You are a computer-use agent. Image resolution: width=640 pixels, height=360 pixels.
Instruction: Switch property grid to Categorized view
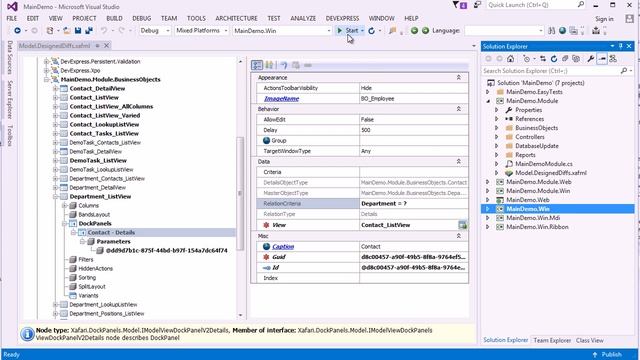tap(257, 65)
